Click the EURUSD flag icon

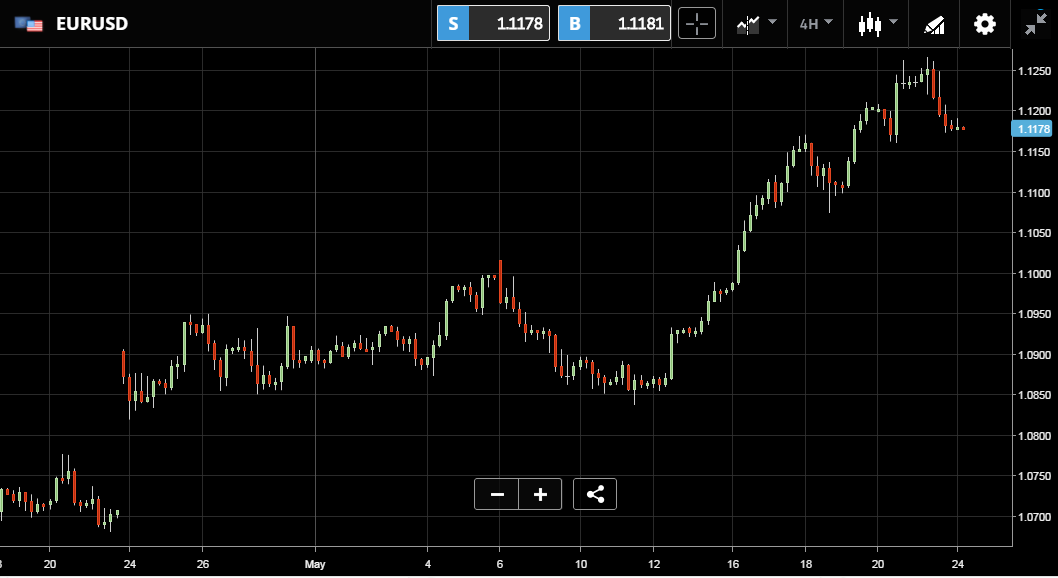click(29, 24)
